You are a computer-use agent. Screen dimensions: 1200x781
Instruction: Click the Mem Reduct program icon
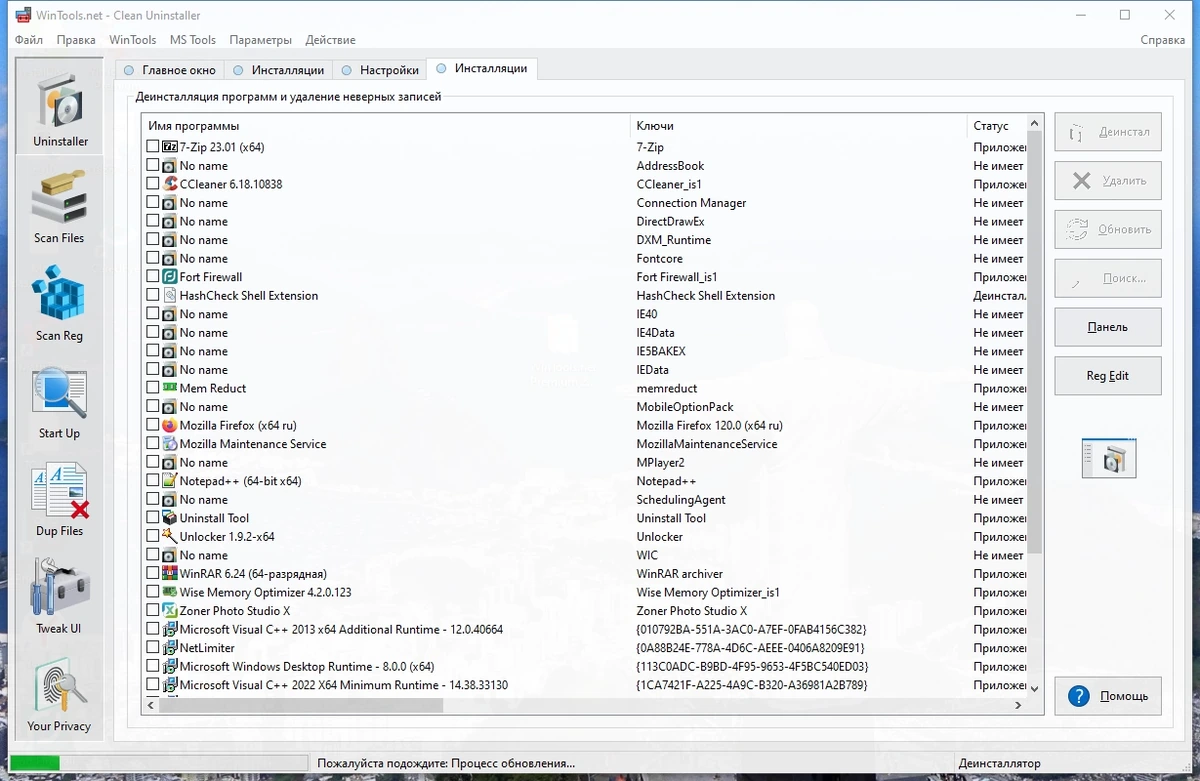170,388
